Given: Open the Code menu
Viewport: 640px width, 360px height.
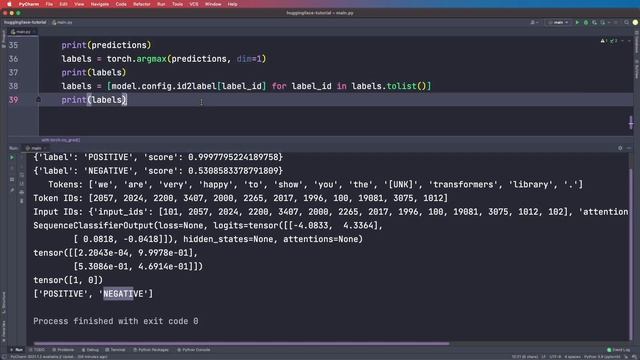Looking at the screenshot, I should pos(121,4).
